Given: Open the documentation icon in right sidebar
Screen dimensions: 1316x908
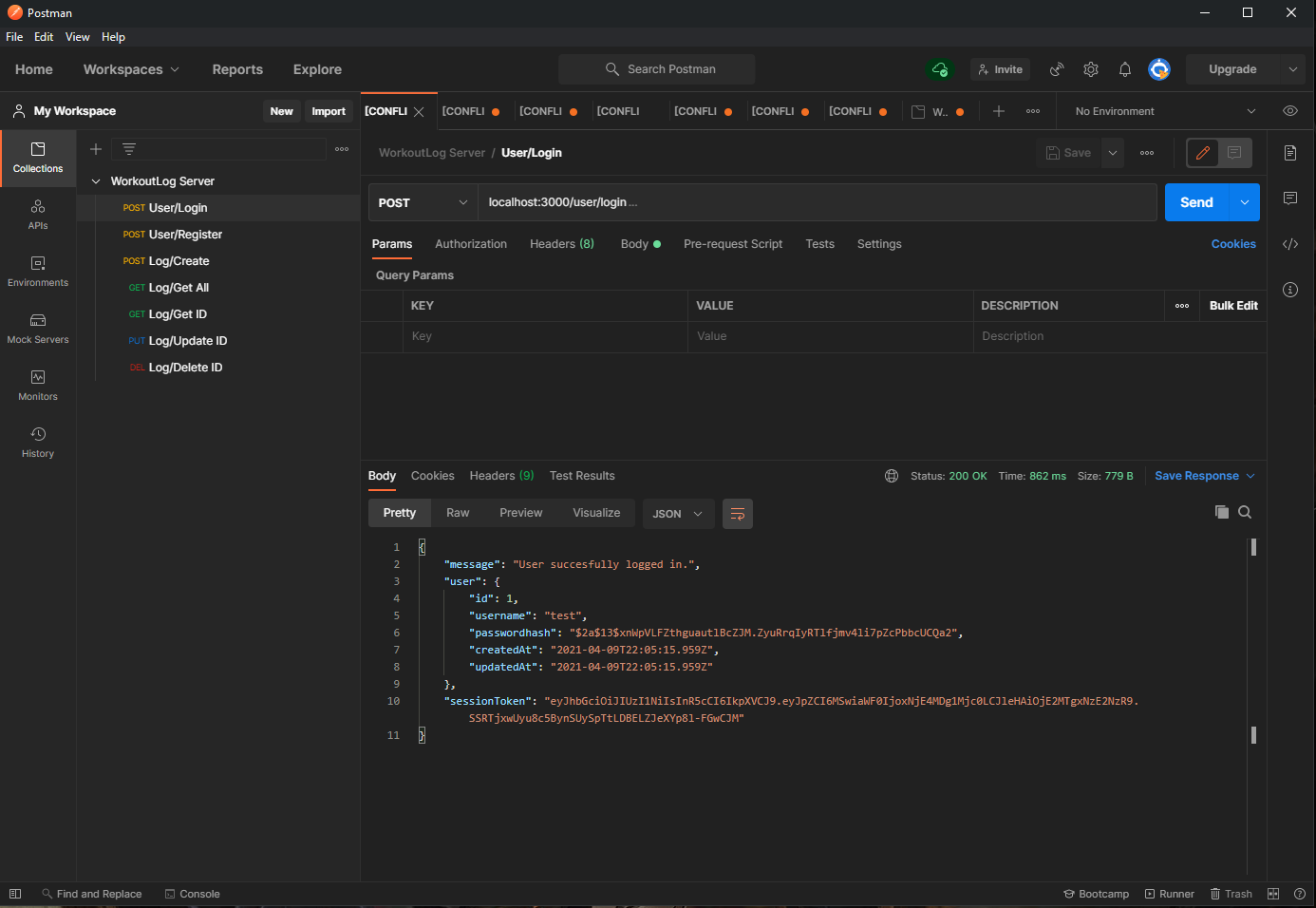Looking at the screenshot, I should tap(1290, 153).
